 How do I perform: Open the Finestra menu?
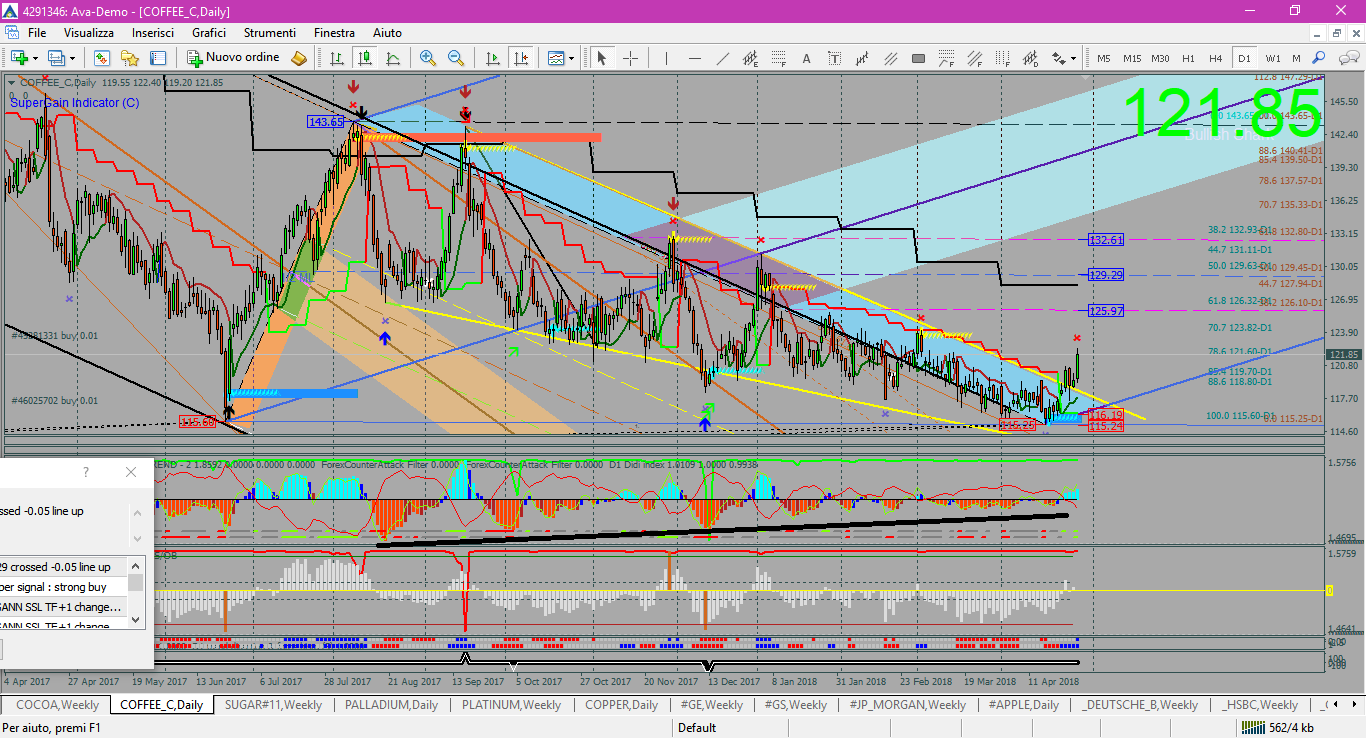click(334, 33)
